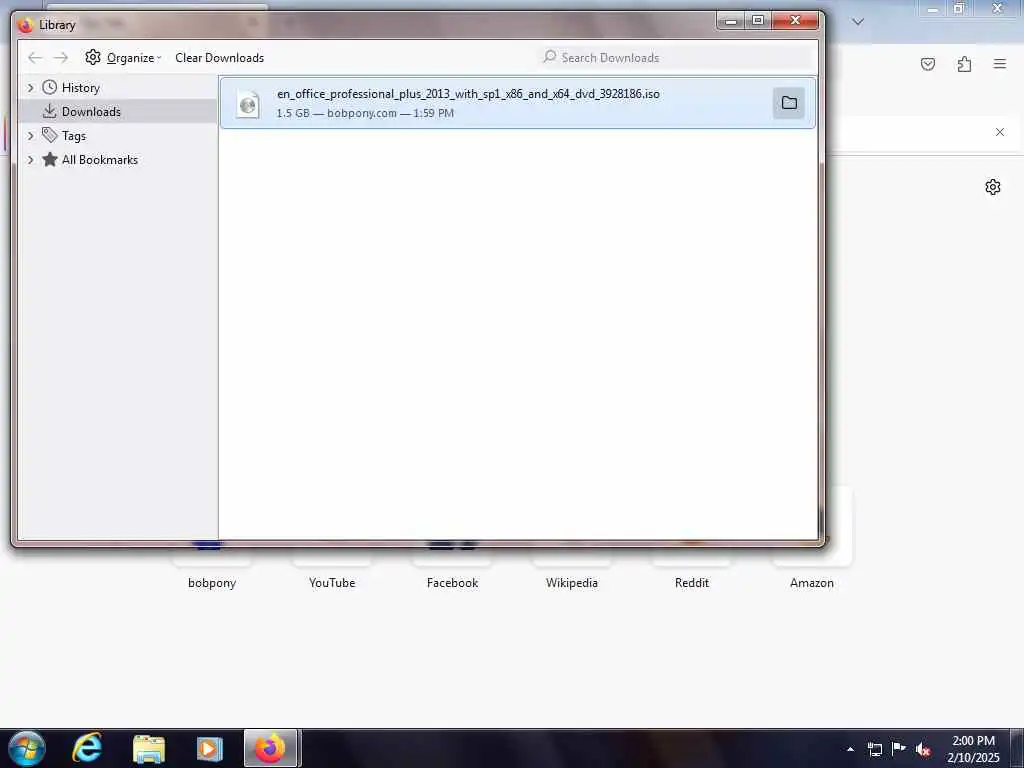Open Windows Media Player from the taskbar

(209, 748)
